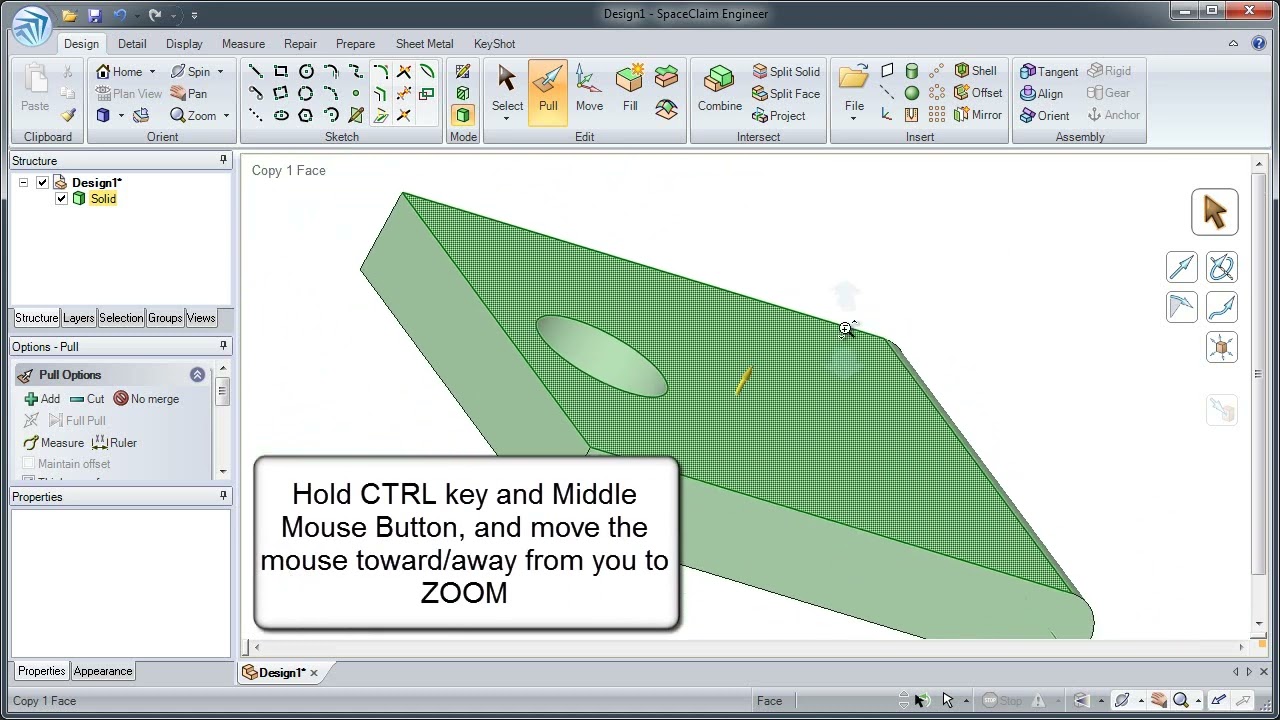Open the Zoom dropdown arrow
The height and width of the screenshot is (720, 1280).
point(226,116)
